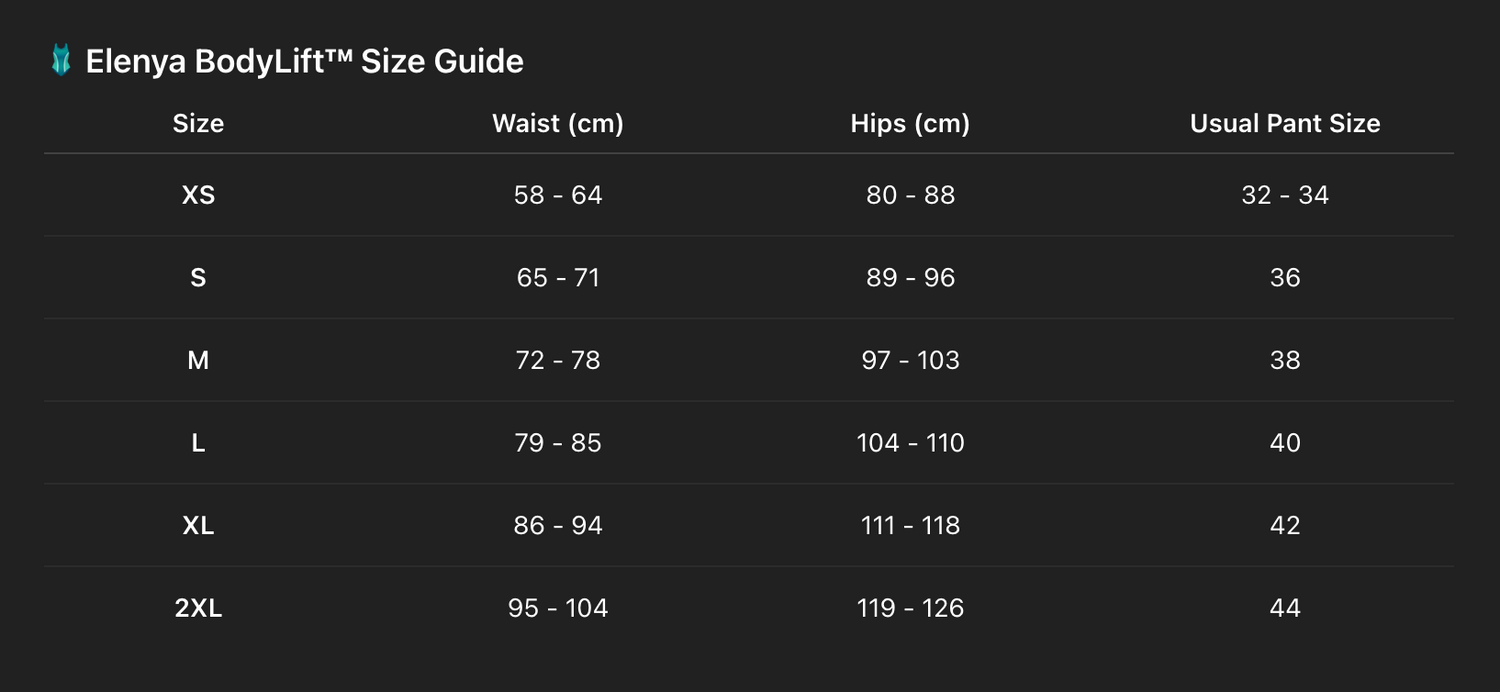The width and height of the screenshot is (1500, 692).
Task: Select pant size 42 cell
Action: 1284,525
